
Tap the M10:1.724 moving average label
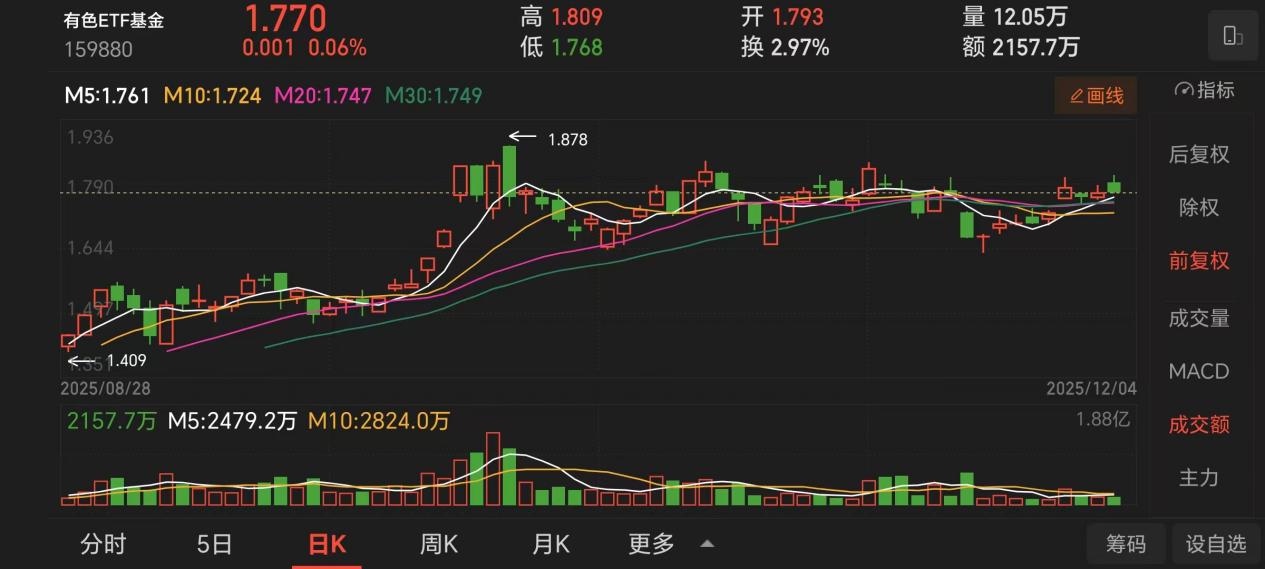pos(213,96)
